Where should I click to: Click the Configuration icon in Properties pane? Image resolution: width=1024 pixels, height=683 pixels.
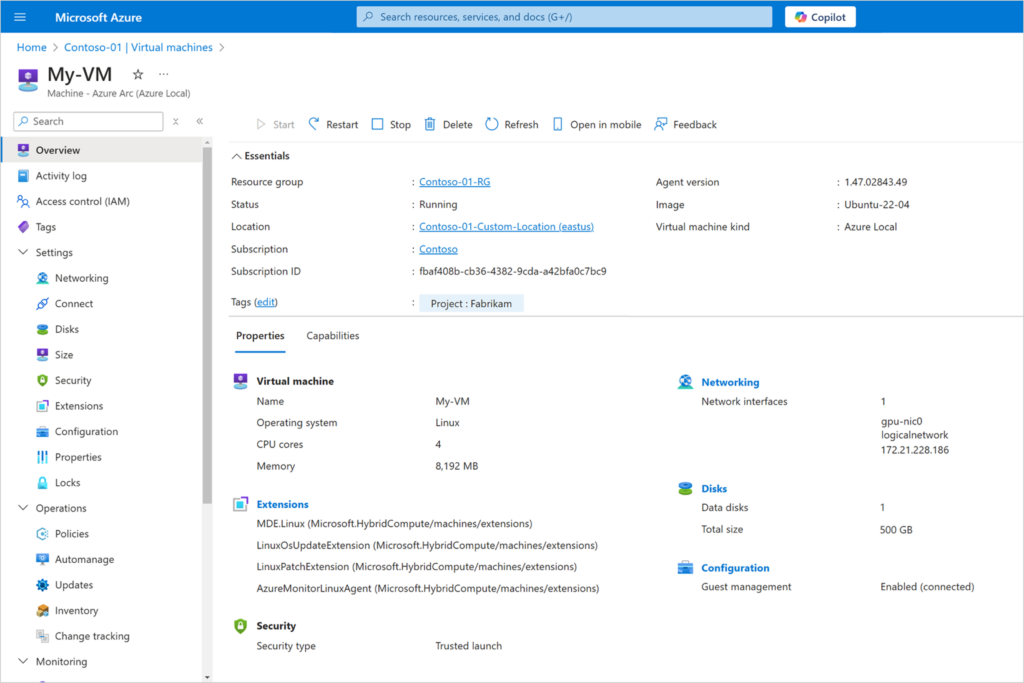click(685, 568)
